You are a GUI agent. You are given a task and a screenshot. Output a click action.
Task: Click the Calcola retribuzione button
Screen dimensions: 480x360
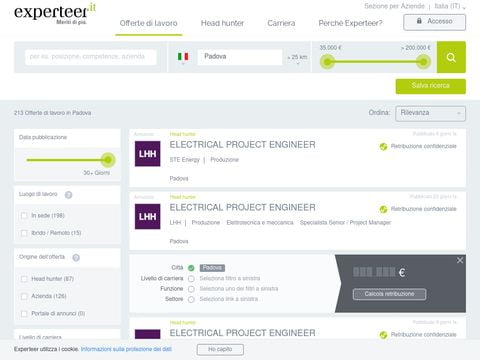(389, 294)
